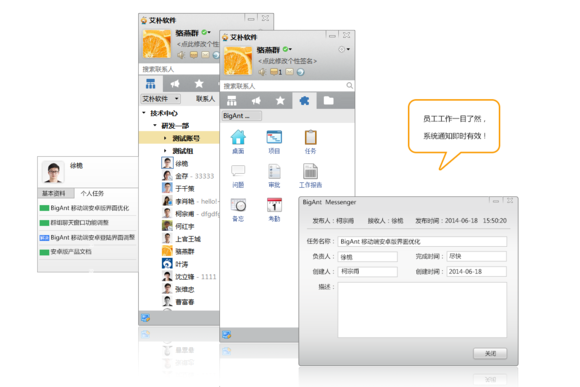Open the 备忘 memo clock icon
The width and height of the screenshot is (580, 387).
pos(238,205)
